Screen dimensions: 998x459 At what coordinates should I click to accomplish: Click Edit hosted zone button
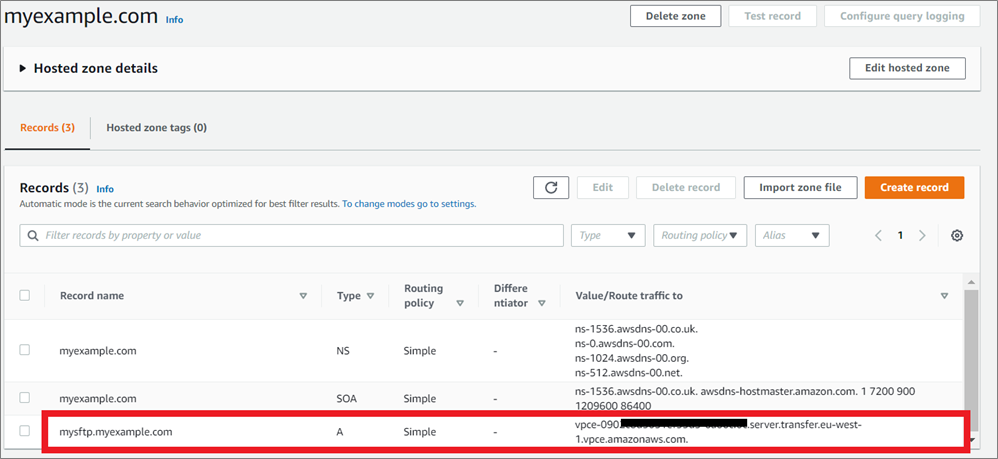tap(907, 68)
